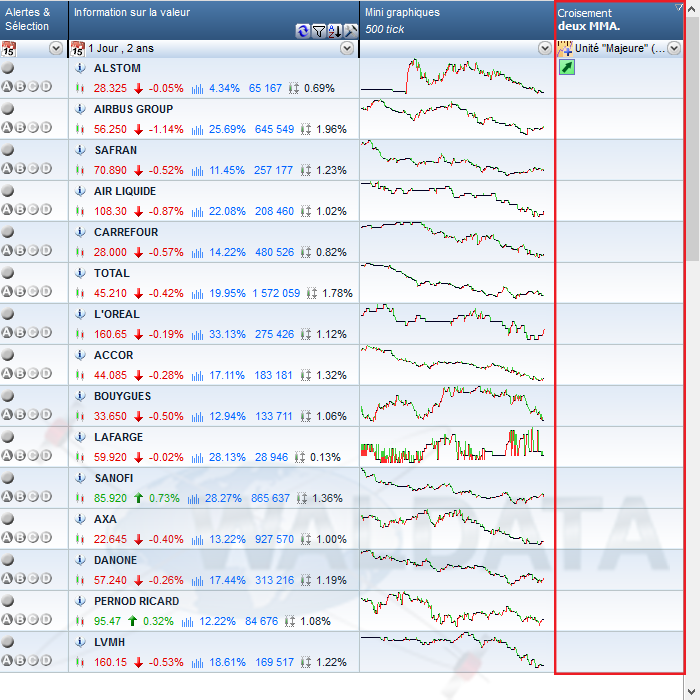Toggle the grey alert dot for ALSTOM

point(8,68)
